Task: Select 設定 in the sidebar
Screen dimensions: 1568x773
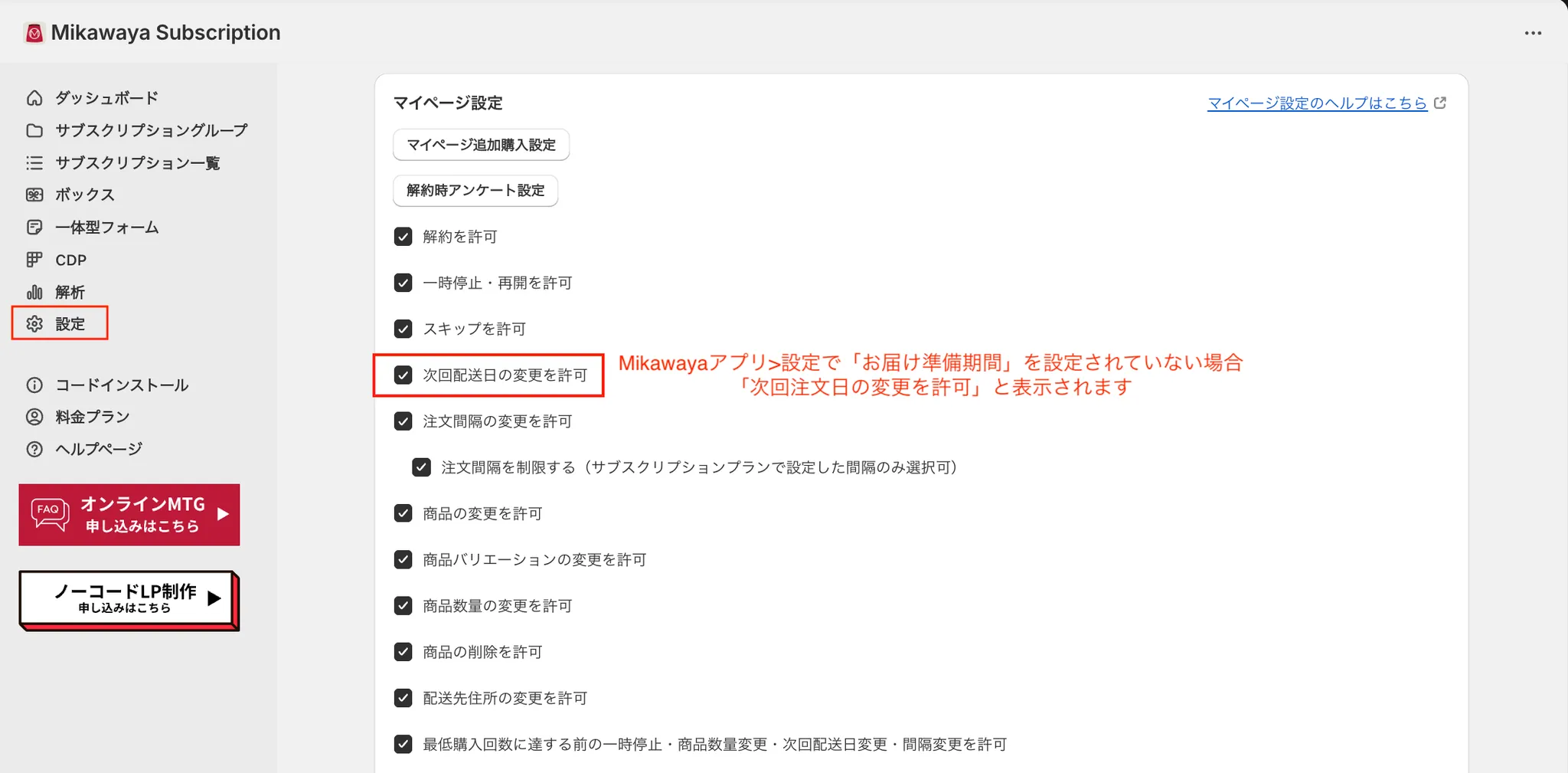Action: coord(70,324)
